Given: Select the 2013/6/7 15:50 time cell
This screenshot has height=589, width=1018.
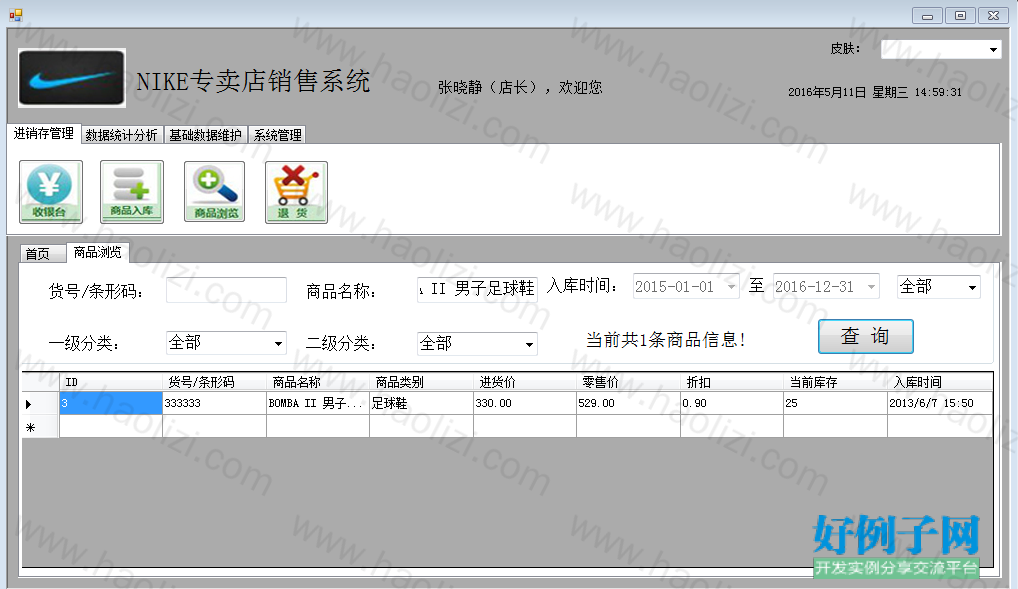Looking at the screenshot, I should (x=940, y=403).
